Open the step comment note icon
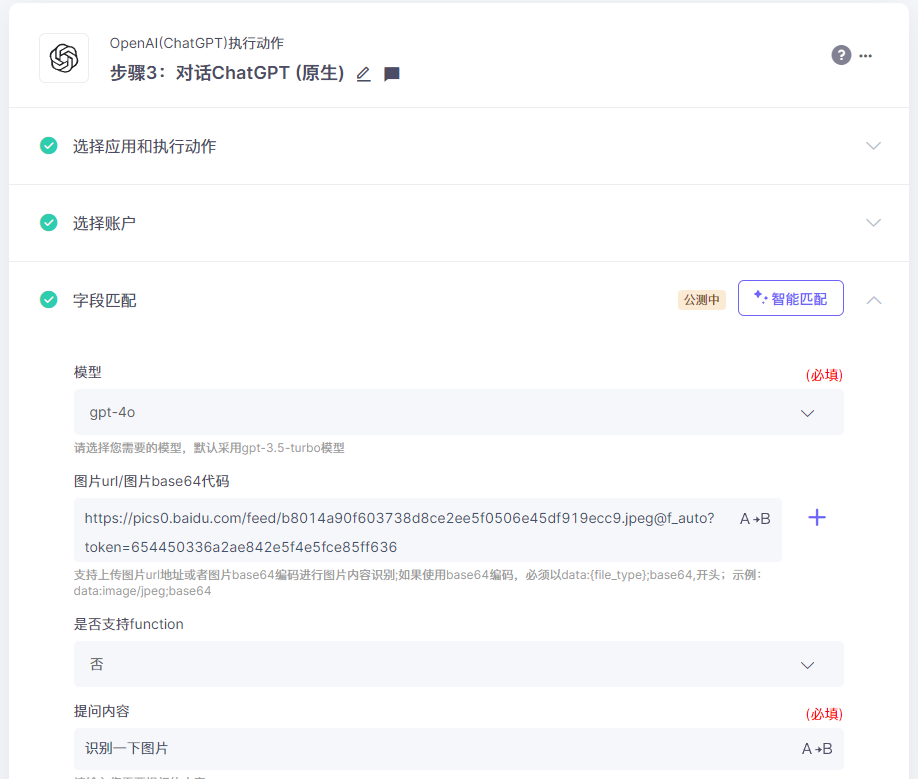This screenshot has height=779, width=918. pos(392,74)
